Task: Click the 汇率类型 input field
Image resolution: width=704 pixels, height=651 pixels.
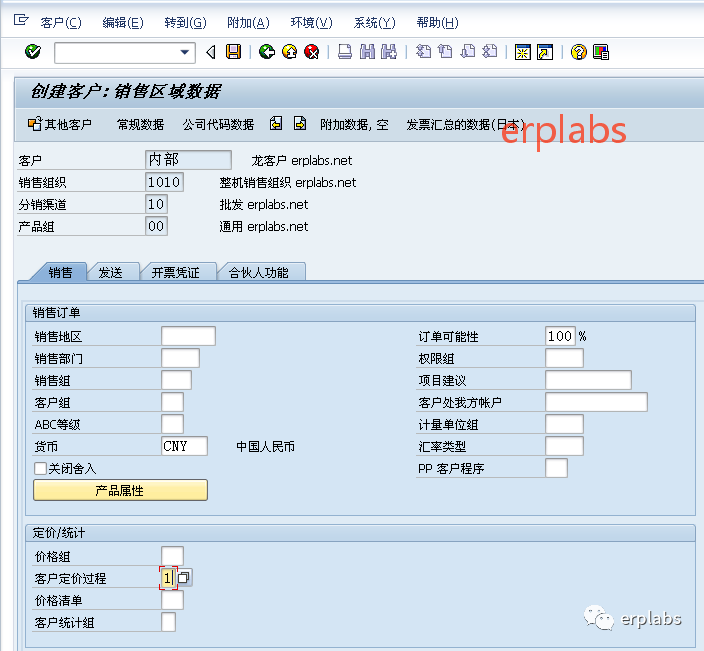Action: pyautogui.click(x=565, y=446)
